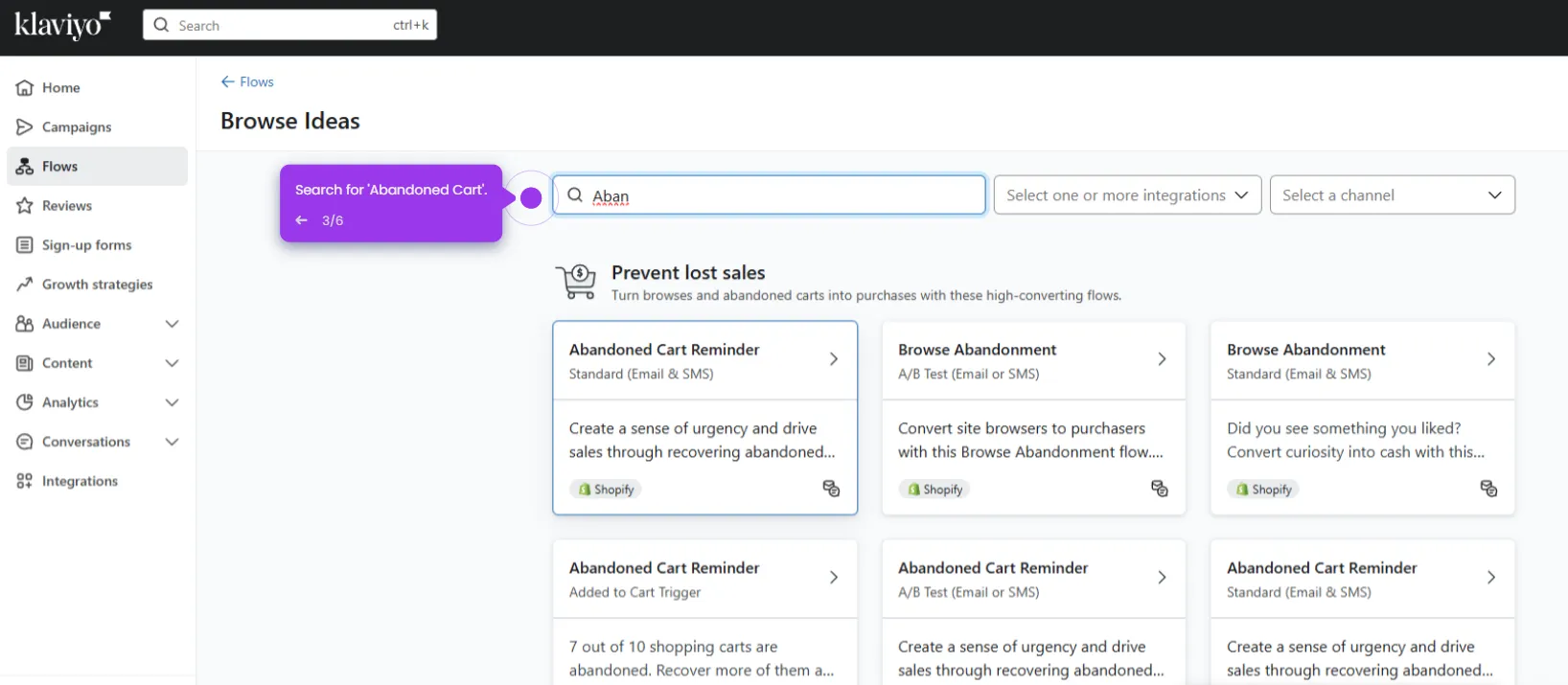Click the Klaviyo logo
Viewport: 1568px width, 685px height.
62,25
